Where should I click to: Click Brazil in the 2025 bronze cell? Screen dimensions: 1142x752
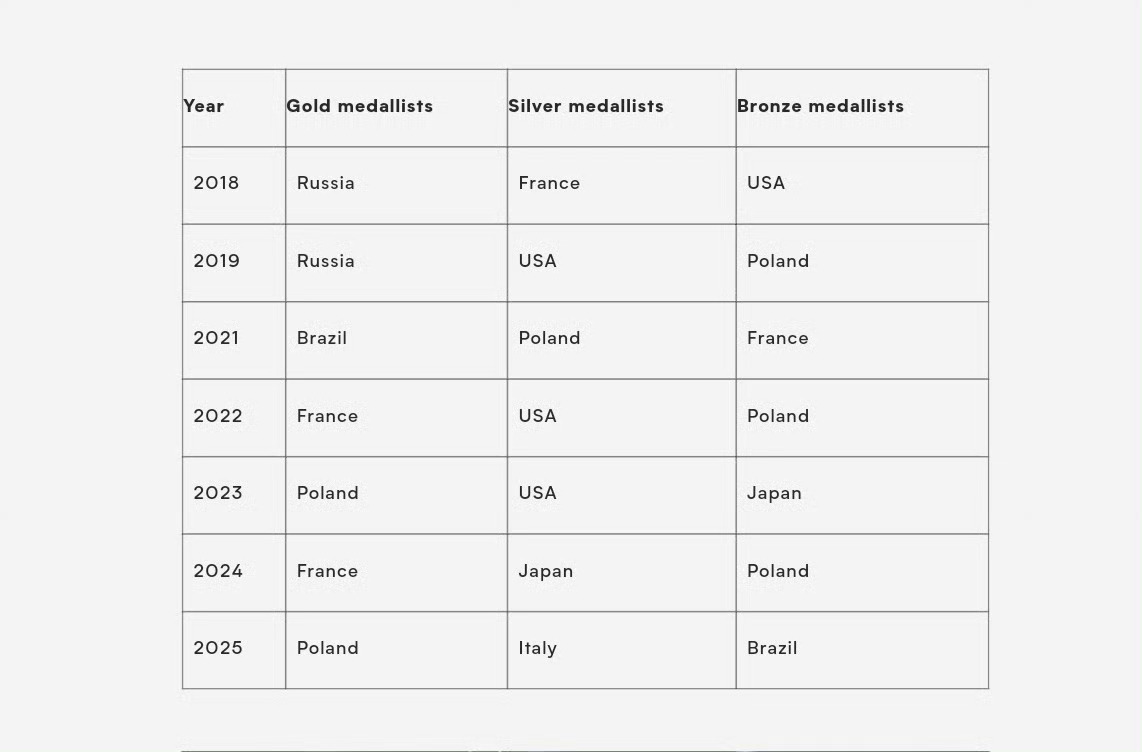772,648
